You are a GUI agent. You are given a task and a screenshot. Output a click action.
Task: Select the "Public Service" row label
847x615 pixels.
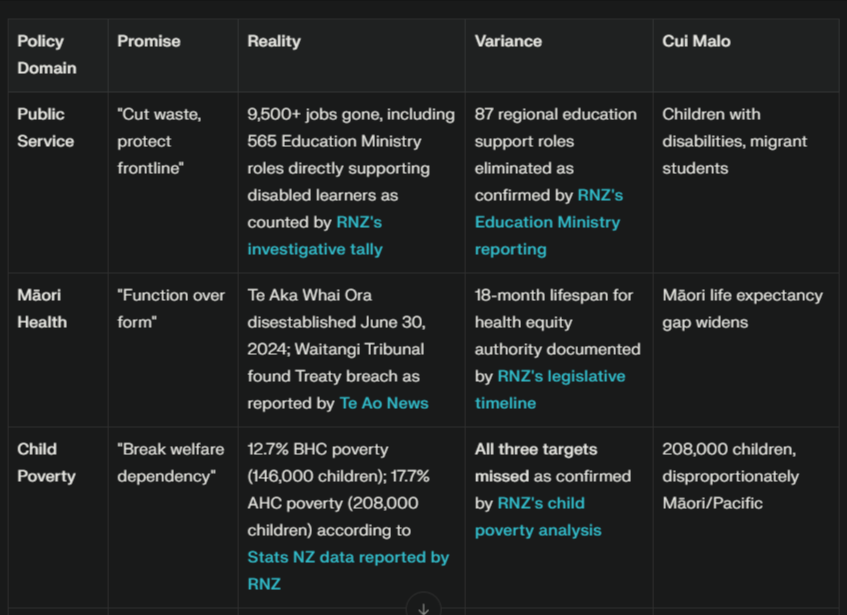pos(45,128)
